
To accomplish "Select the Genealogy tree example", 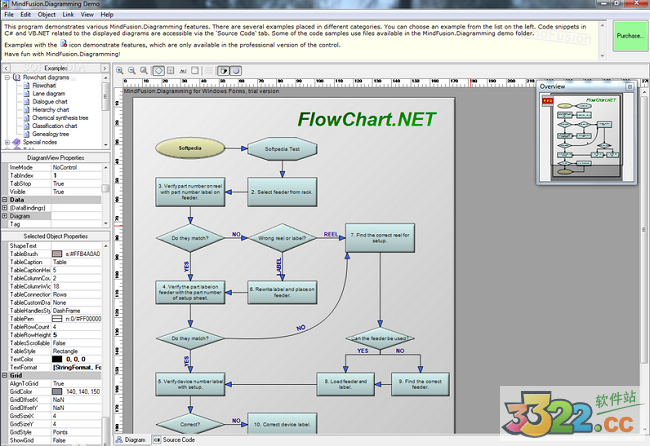I will click(51, 134).
